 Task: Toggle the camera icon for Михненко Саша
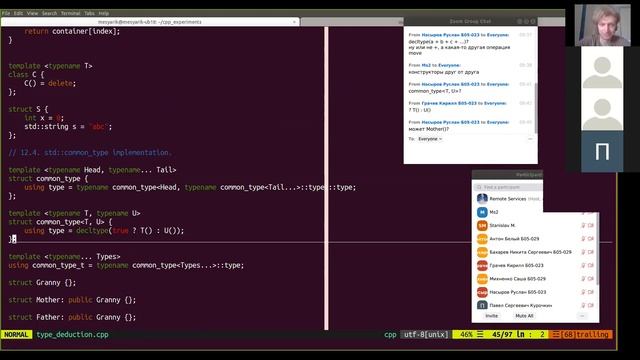click(x=591, y=279)
